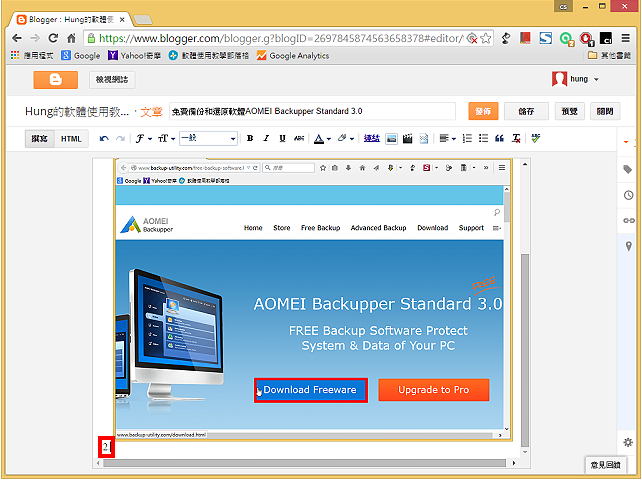Open the font family dropdown
This screenshot has height=482, width=642.
pyautogui.click(x=143, y=138)
